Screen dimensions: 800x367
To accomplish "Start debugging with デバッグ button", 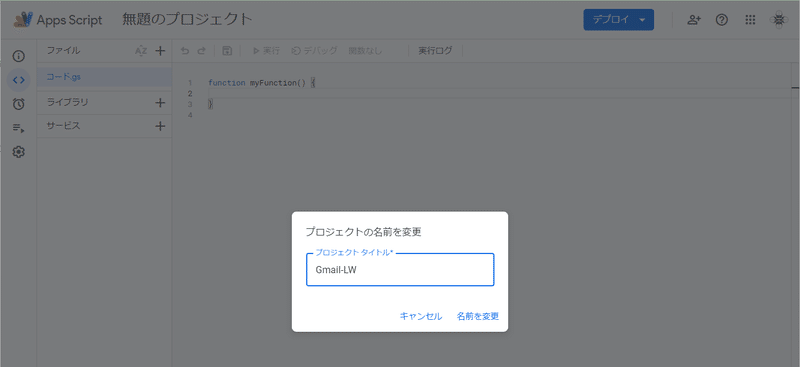I will [x=314, y=51].
